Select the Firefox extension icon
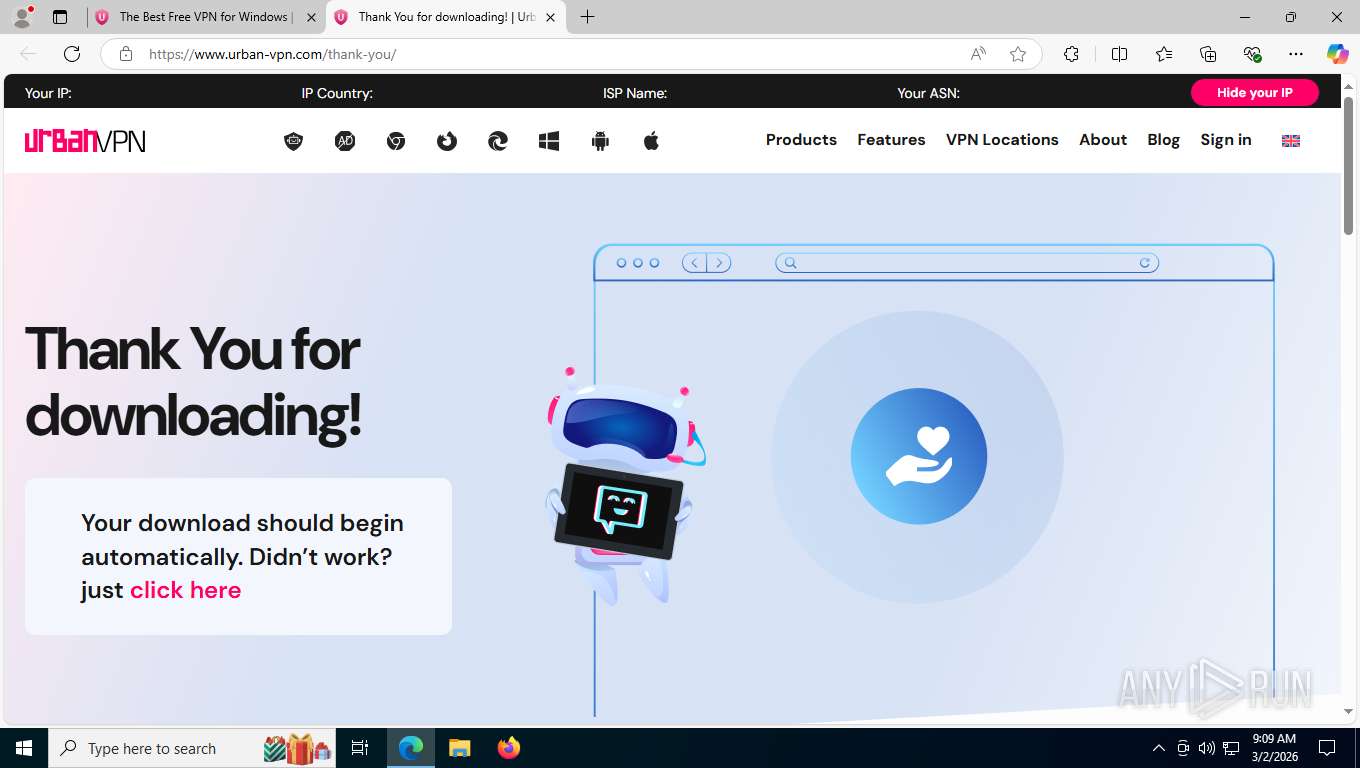 click(447, 141)
